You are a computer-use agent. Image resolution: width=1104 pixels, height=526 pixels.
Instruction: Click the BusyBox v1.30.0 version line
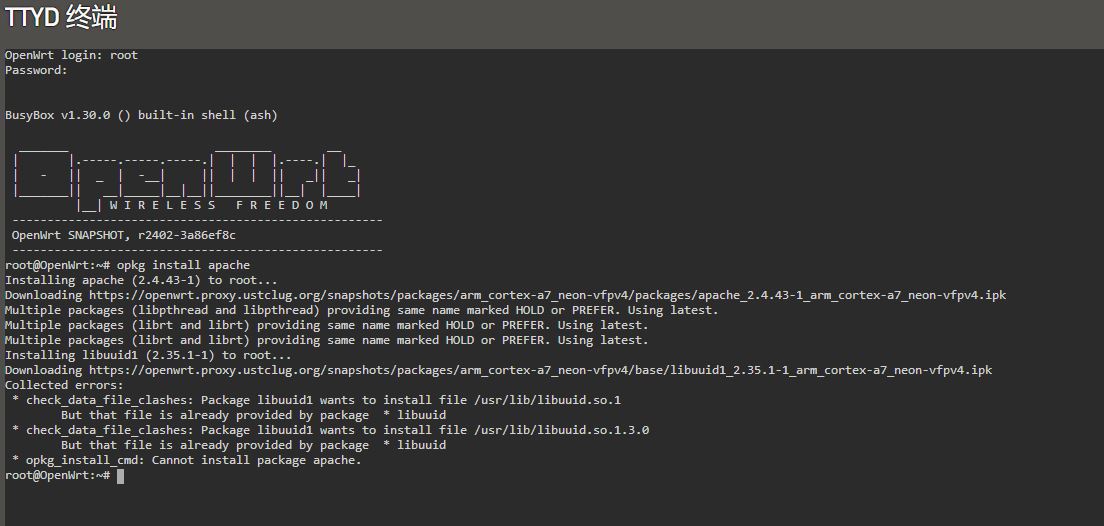pyautogui.click(x=141, y=115)
